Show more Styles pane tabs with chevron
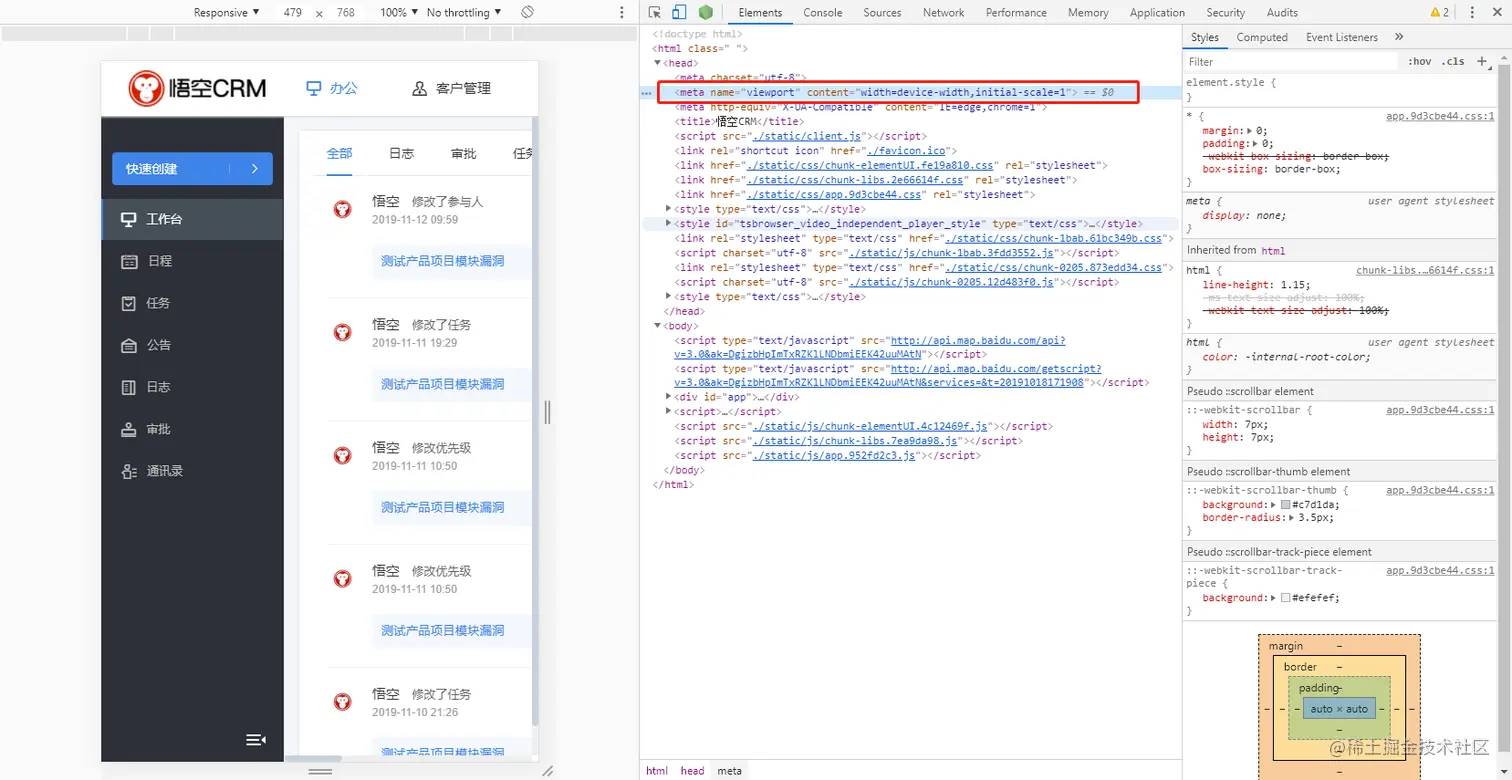This screenshot has width=1512, height=780. [1399, 37]
